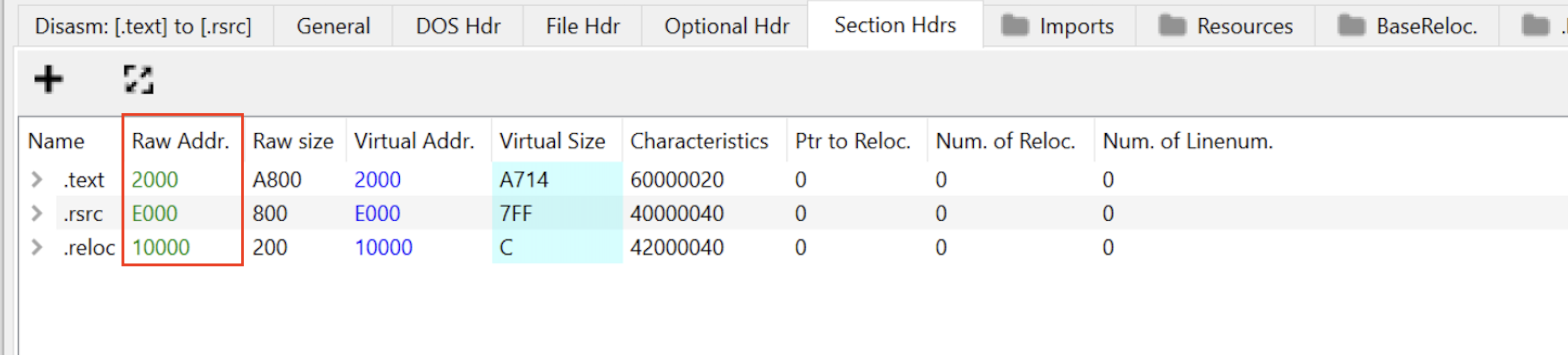Select the .reloc section name
Viewport: 1568px width, 355px height.
tap(89, 248)
